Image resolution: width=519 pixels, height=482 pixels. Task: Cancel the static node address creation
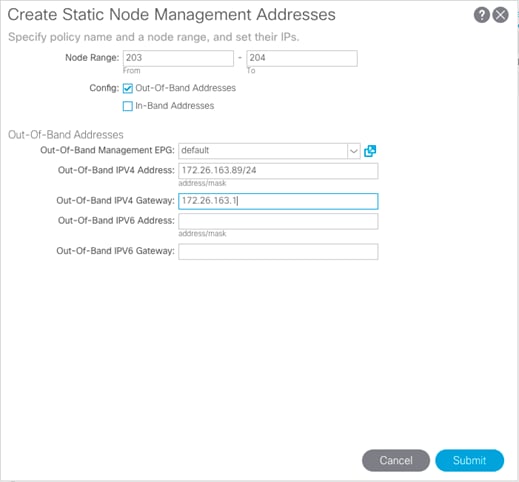click(396, 460)
